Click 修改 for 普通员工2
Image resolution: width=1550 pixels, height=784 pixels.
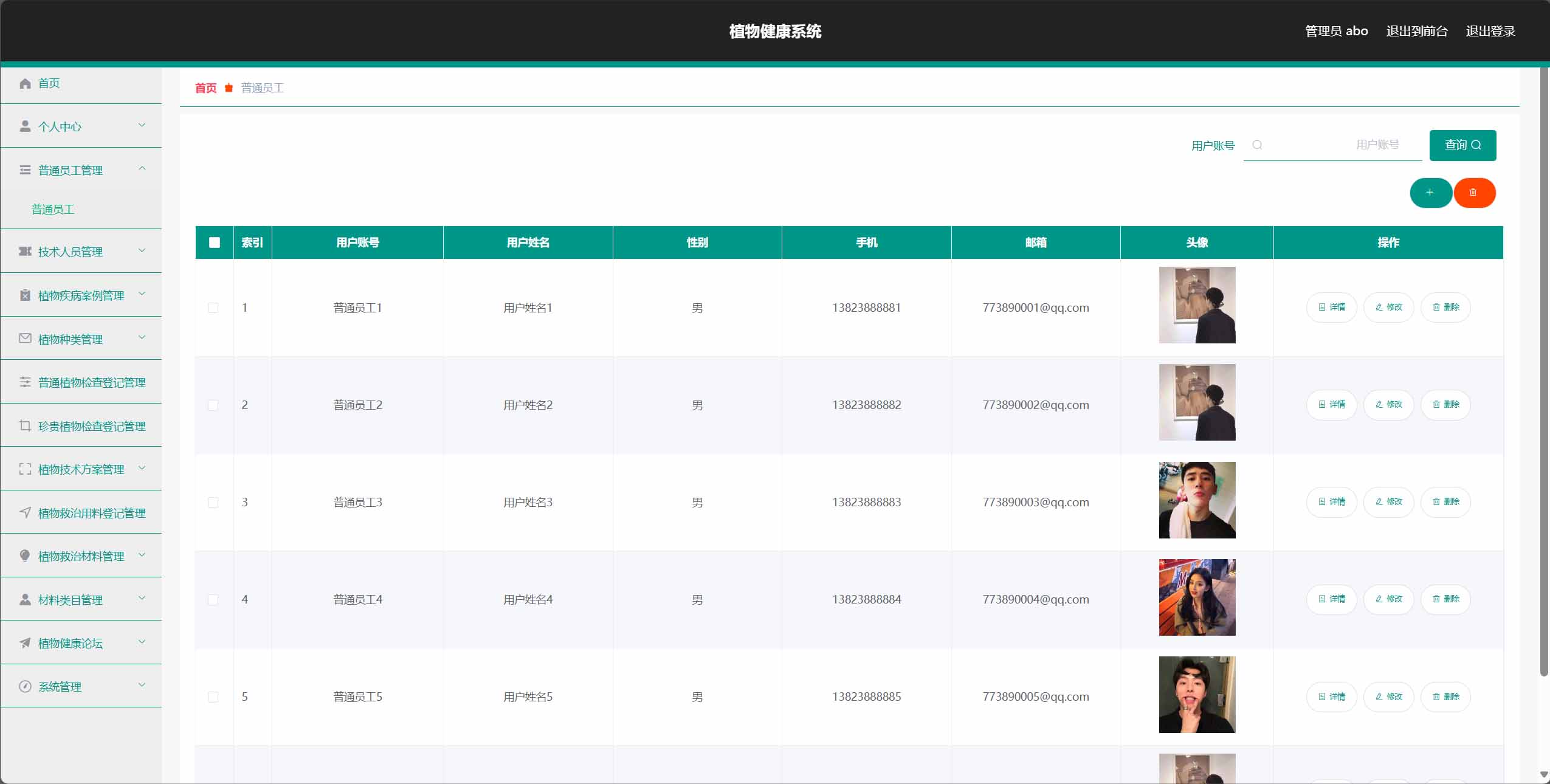pos(1388,405)
